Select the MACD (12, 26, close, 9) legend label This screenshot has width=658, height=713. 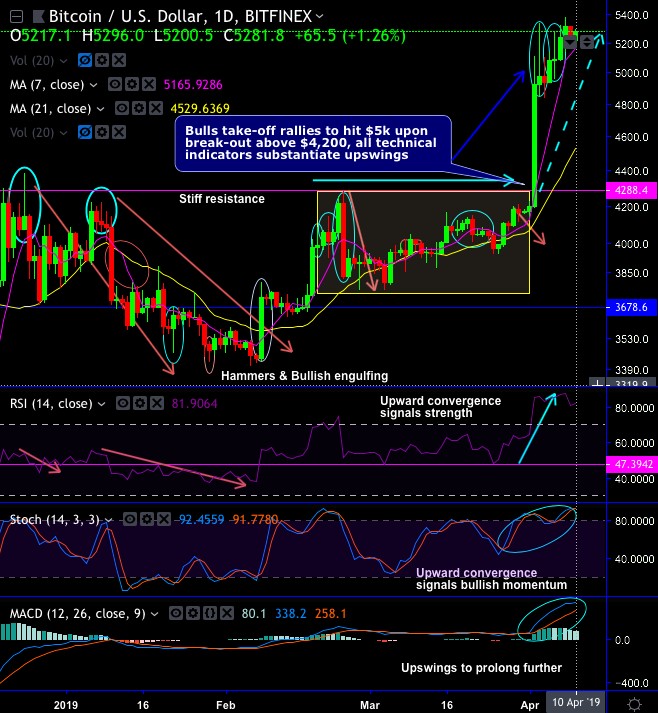click(x=78, y=614)
